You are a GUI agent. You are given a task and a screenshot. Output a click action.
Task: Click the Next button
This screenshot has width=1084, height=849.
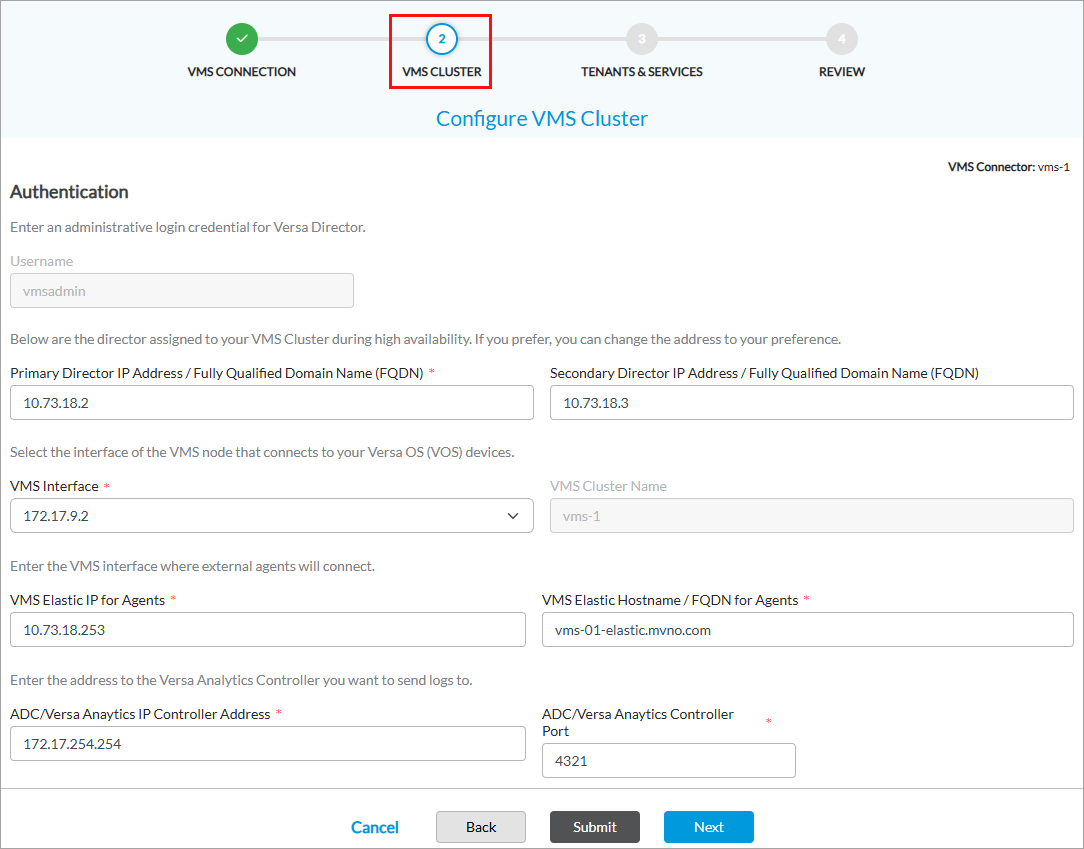[708, 827]
